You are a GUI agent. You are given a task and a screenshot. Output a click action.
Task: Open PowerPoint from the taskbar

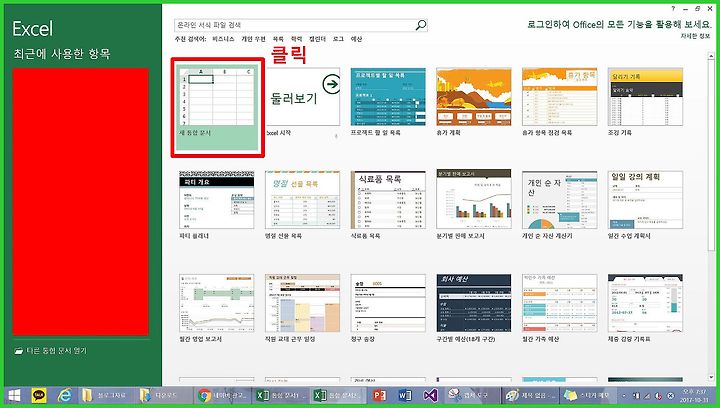click(x=379, y=395)
